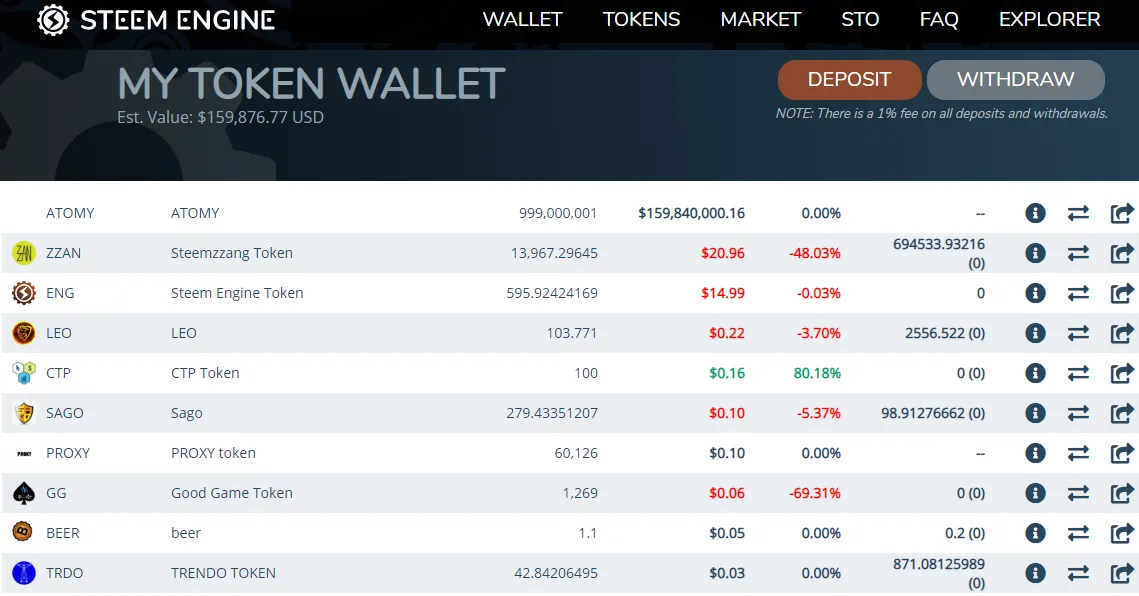Trade ATOMY via exchange arrows icon

click(1078, 213)
